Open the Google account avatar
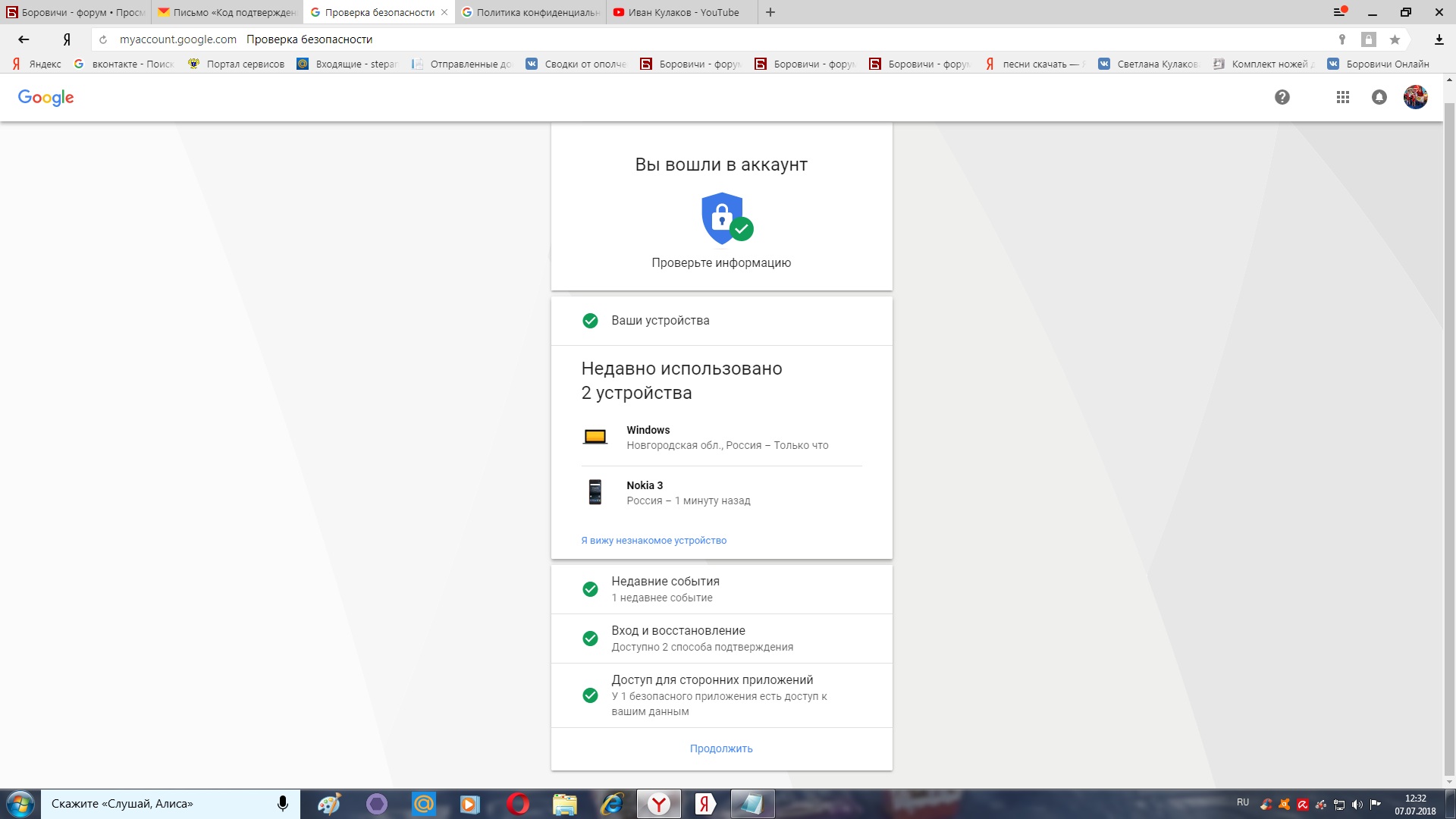1456x819 pixels. (x=1416, y=97)
